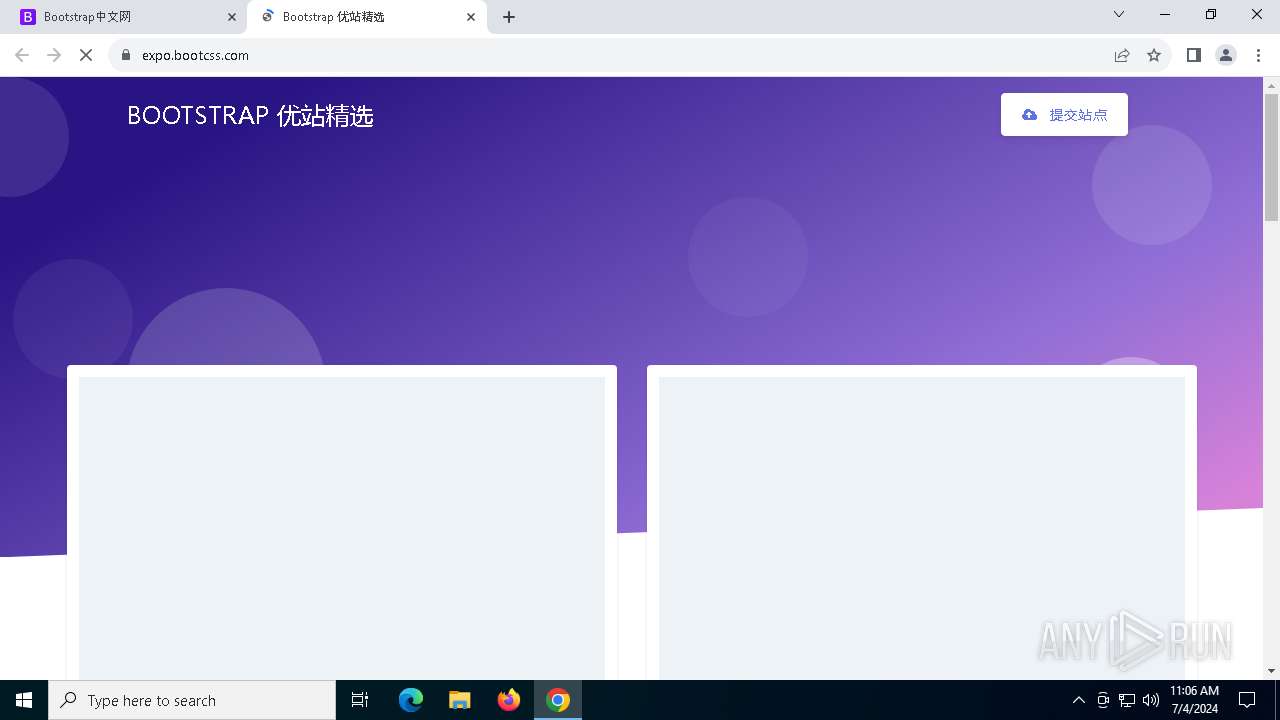This screenshot has width=1280, height=720.
Task: Open the Windows Start menu
Action: (24, 700)
